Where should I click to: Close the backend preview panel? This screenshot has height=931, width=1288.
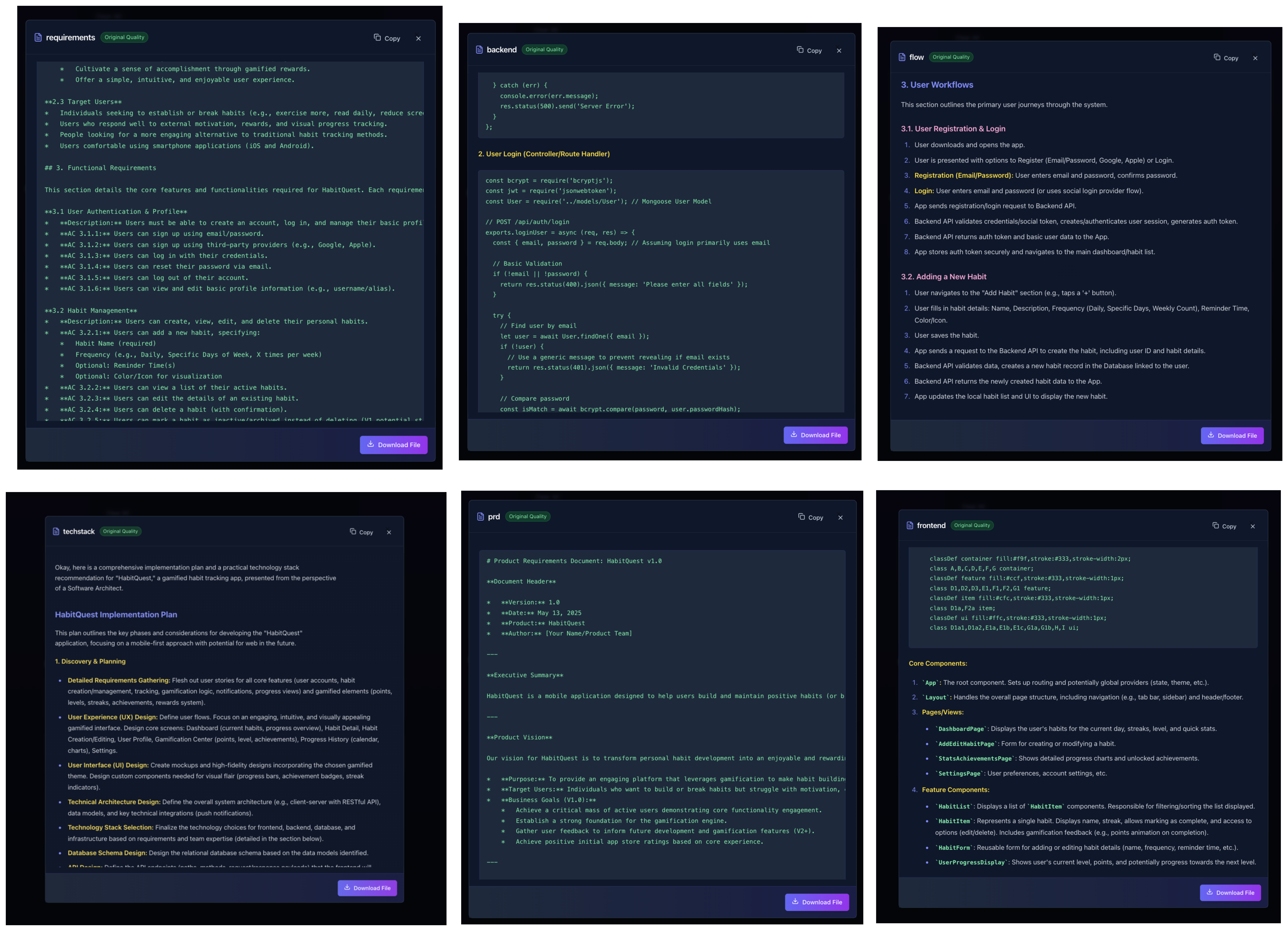click(x=839, y=51)
